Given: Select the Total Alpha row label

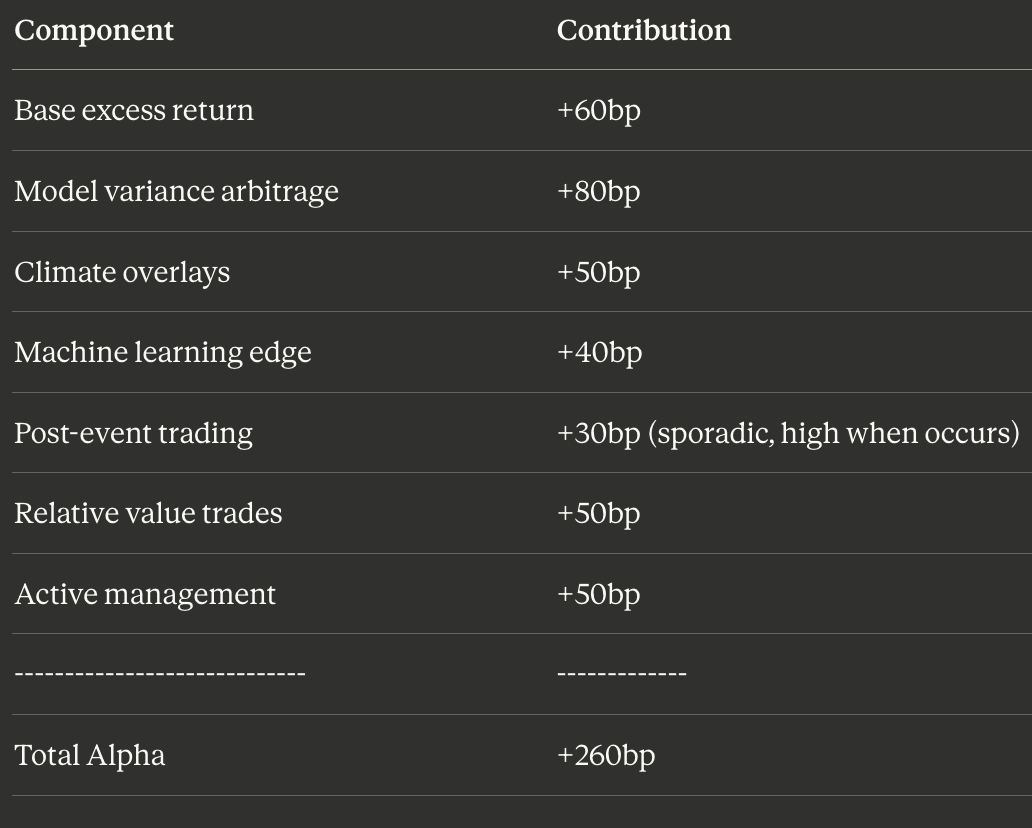Looking at the screenshot, I should click(90, 756).
